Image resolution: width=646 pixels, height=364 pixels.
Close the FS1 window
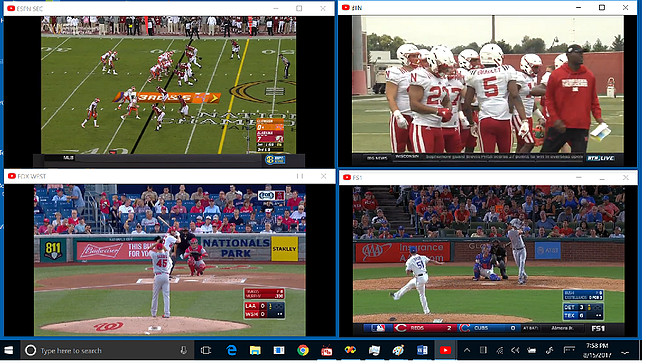click(625, 177)
